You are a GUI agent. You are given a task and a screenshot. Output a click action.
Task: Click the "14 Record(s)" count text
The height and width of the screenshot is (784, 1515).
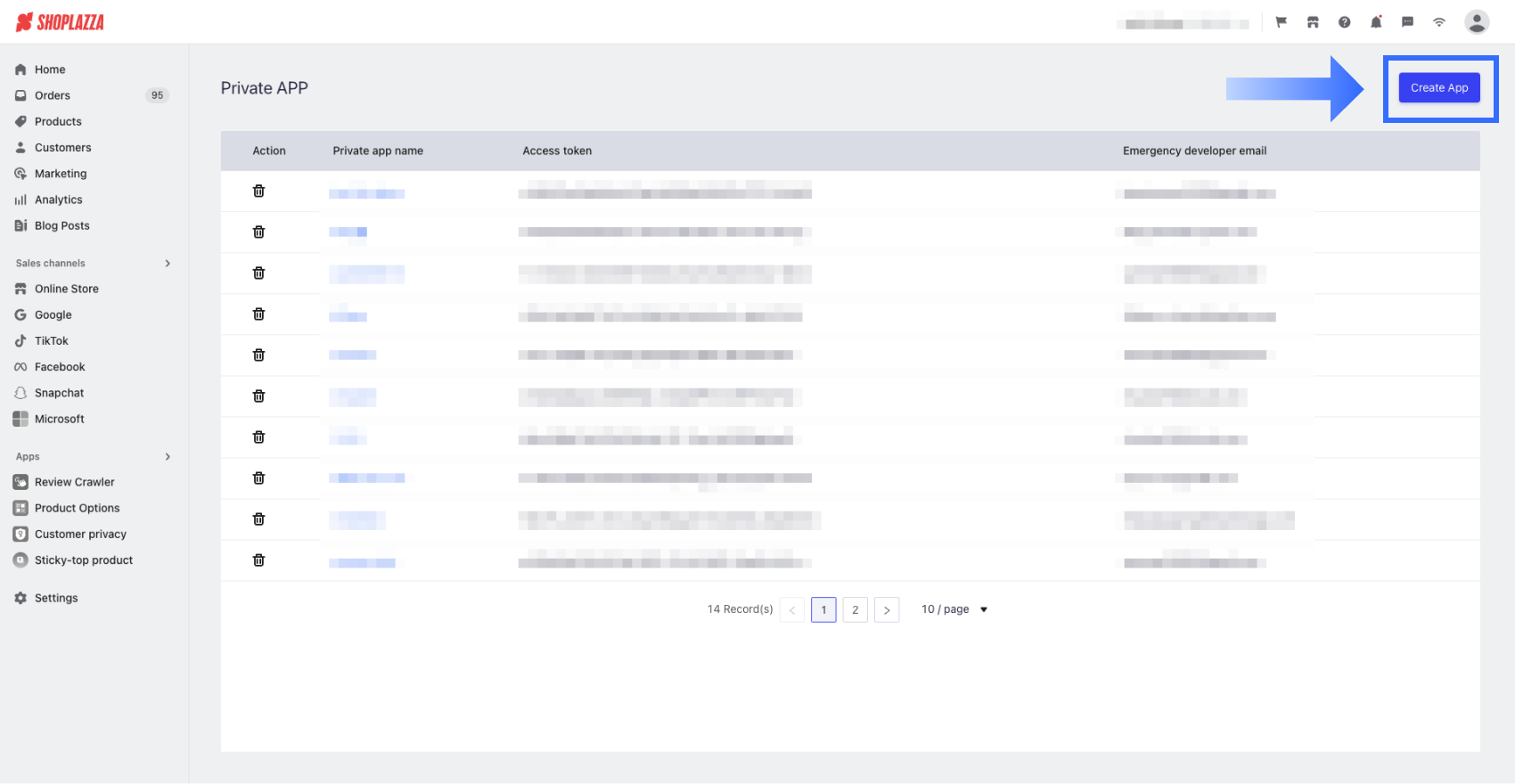click(x=740, y=609)
